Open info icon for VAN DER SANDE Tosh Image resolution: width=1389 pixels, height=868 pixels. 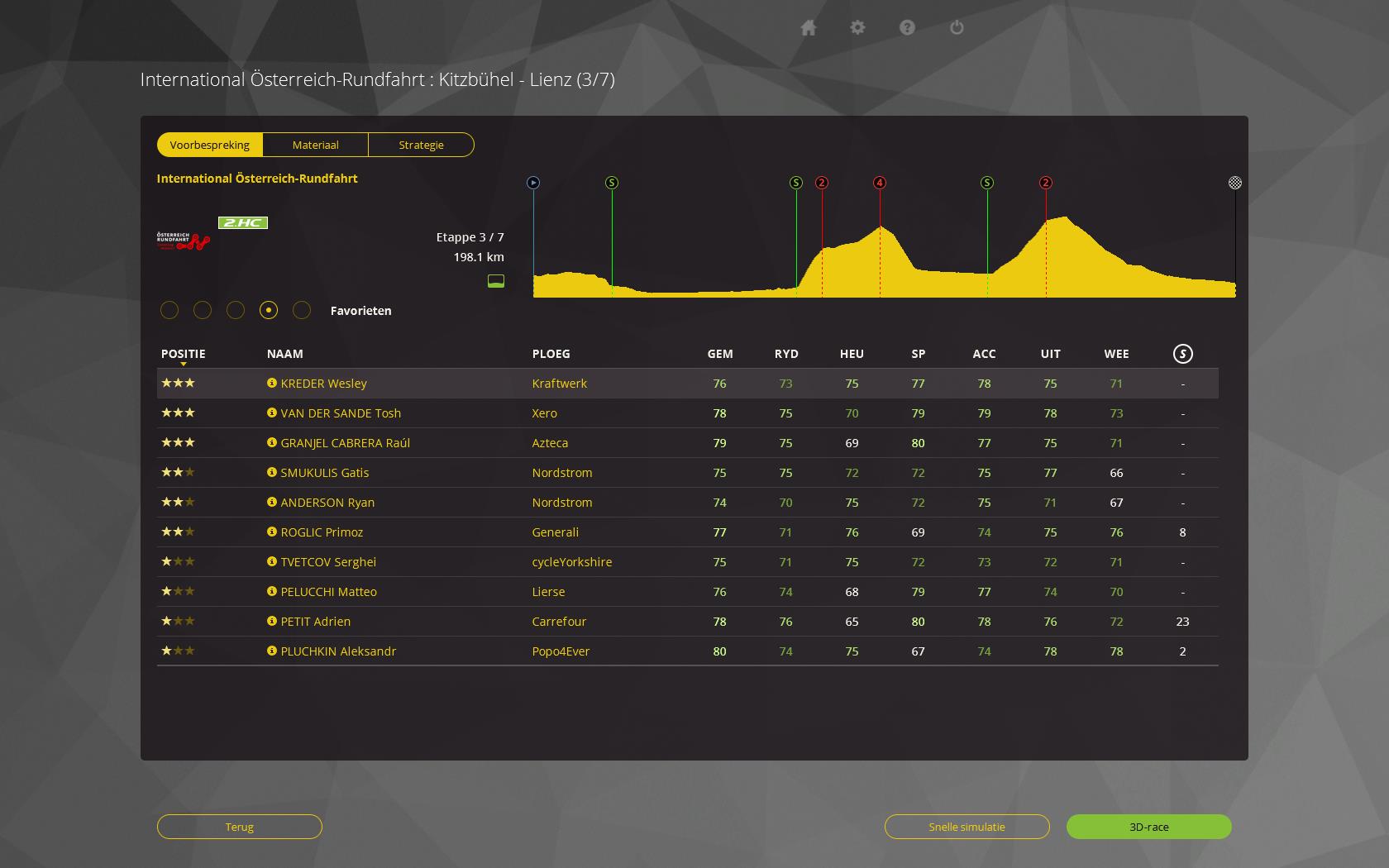point(271,413)
